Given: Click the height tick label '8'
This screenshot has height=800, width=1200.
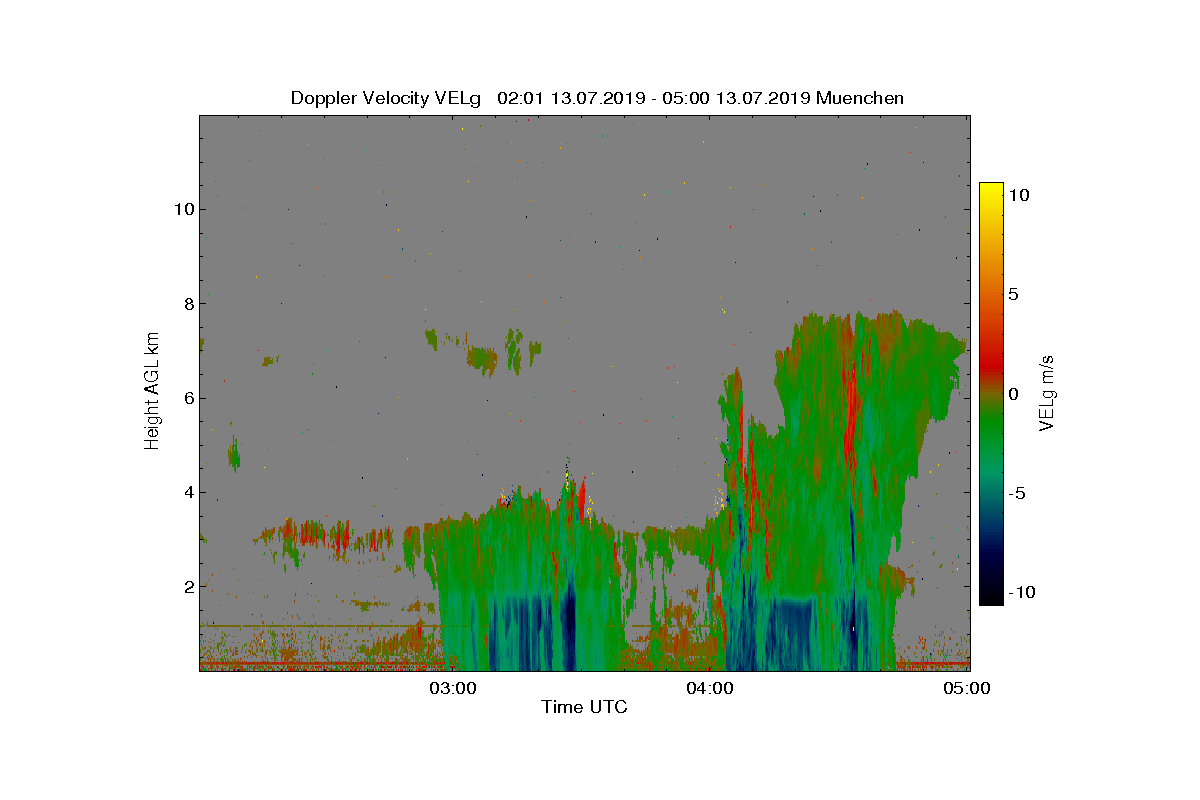Looking at the screenshot, I should (x=187, y=303).
